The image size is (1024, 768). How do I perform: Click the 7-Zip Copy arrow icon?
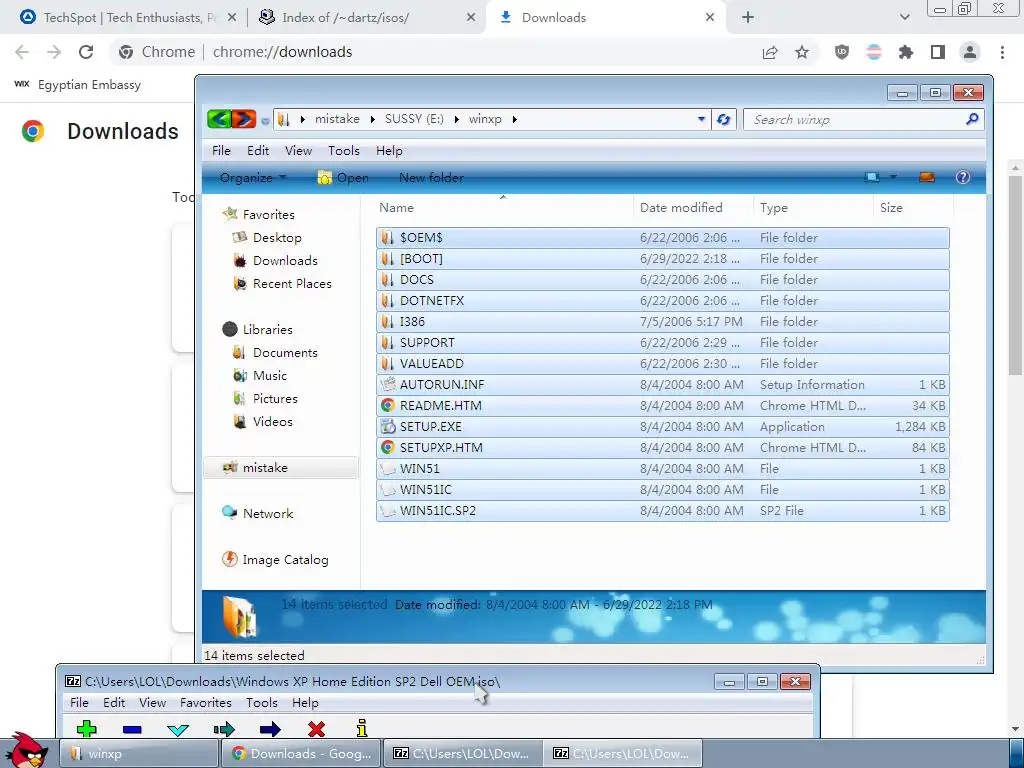pyautogui.click(x=224, y=729)
